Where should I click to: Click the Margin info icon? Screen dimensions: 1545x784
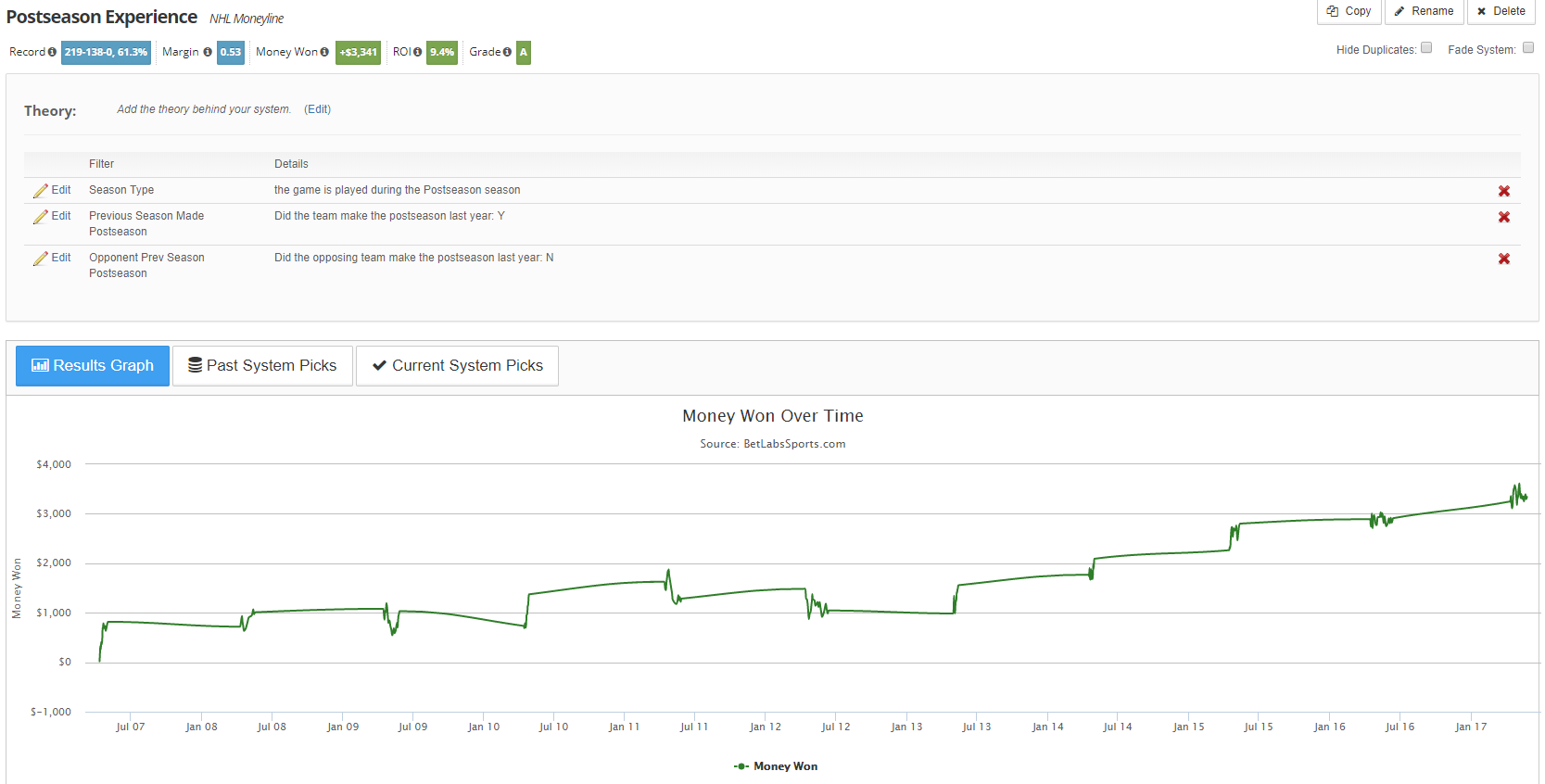(208, 53)
